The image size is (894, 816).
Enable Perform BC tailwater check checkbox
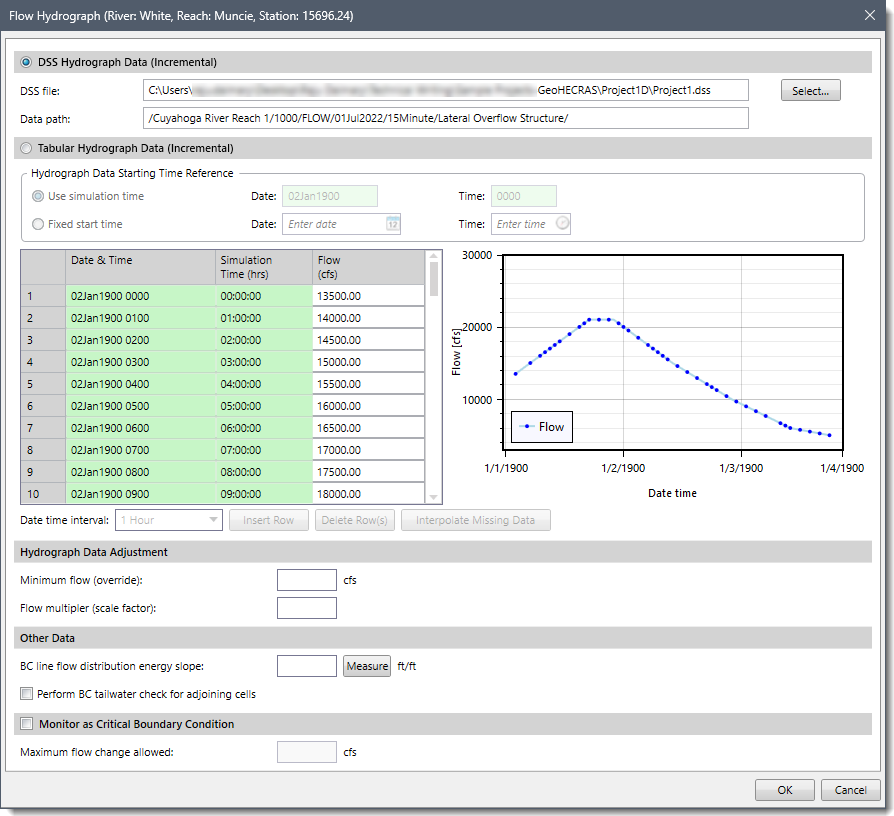click(26, 693)
